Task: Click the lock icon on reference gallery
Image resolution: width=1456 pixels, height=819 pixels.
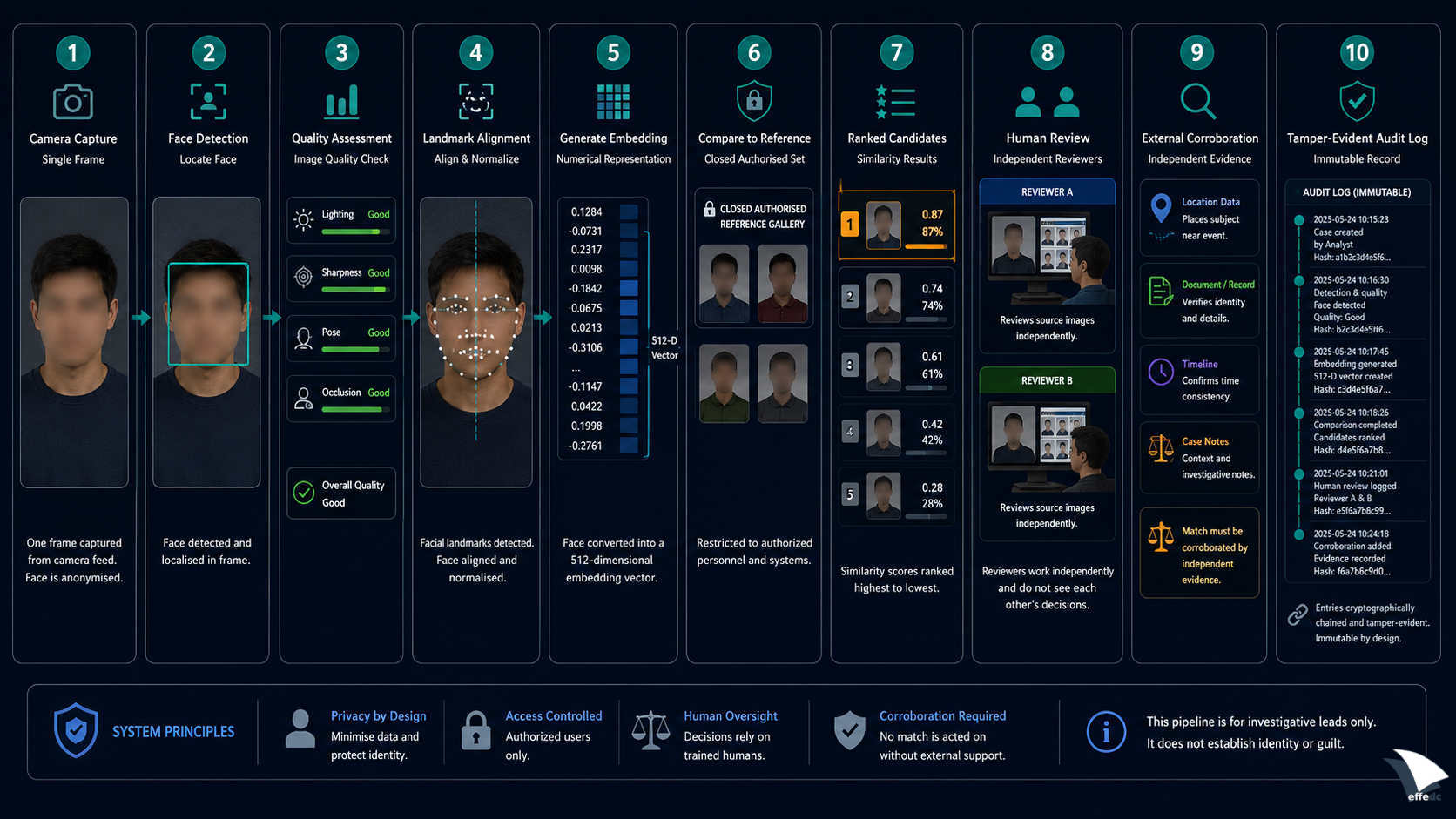Action: [709, 209]
